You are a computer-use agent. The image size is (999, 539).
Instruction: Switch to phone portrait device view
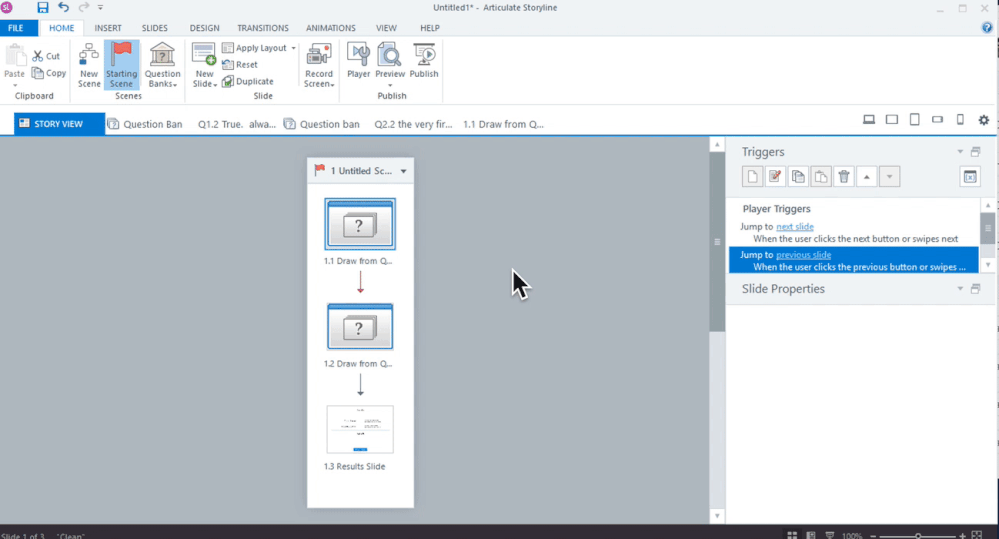(x=960, y=120)
